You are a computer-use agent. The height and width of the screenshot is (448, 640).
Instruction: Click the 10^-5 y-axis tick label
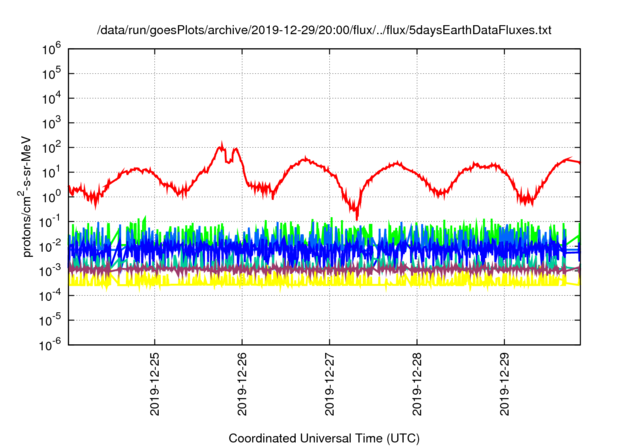(51, 321)
